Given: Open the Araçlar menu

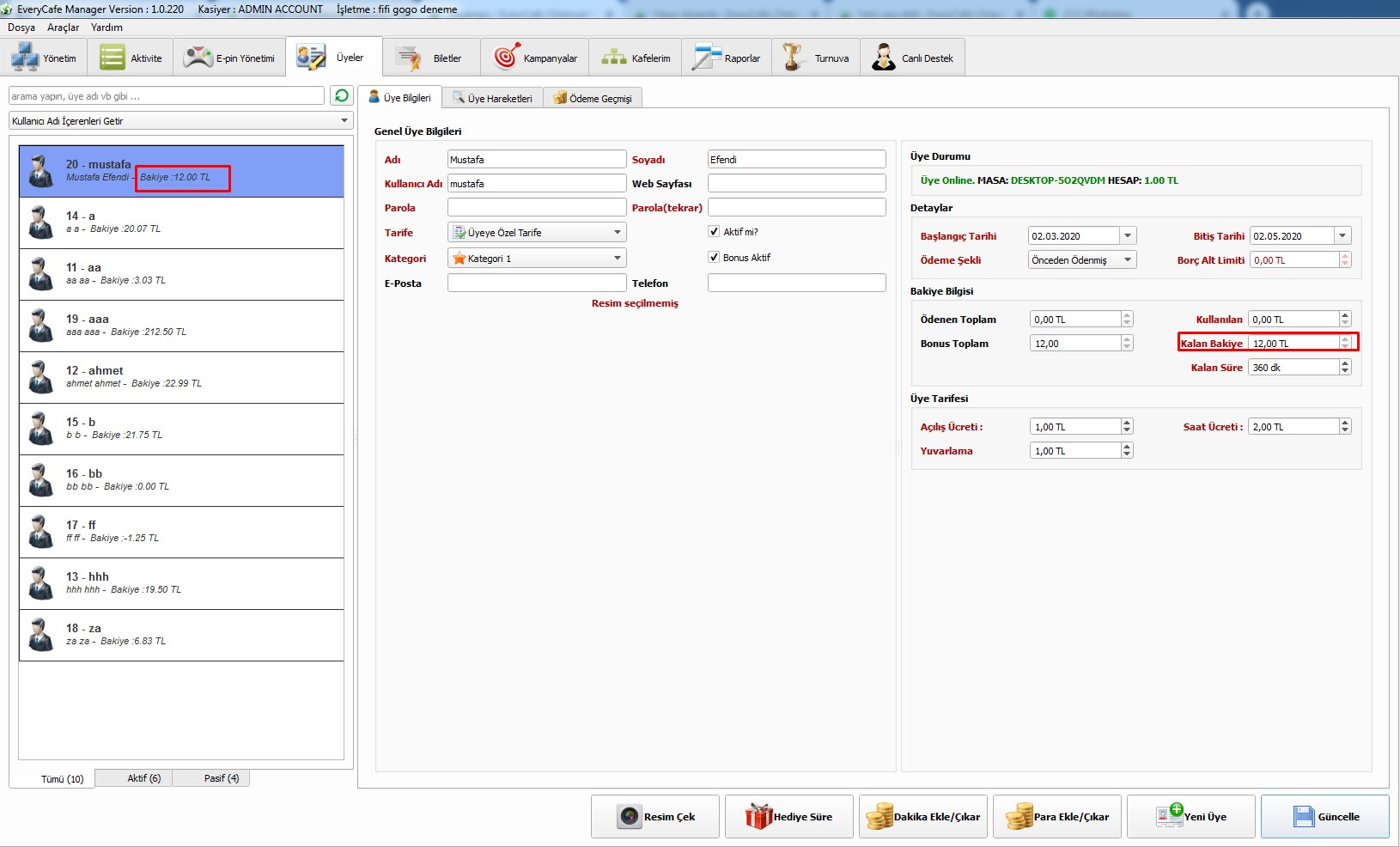Looking at the screenshot, I should click(x=63, y=27).
